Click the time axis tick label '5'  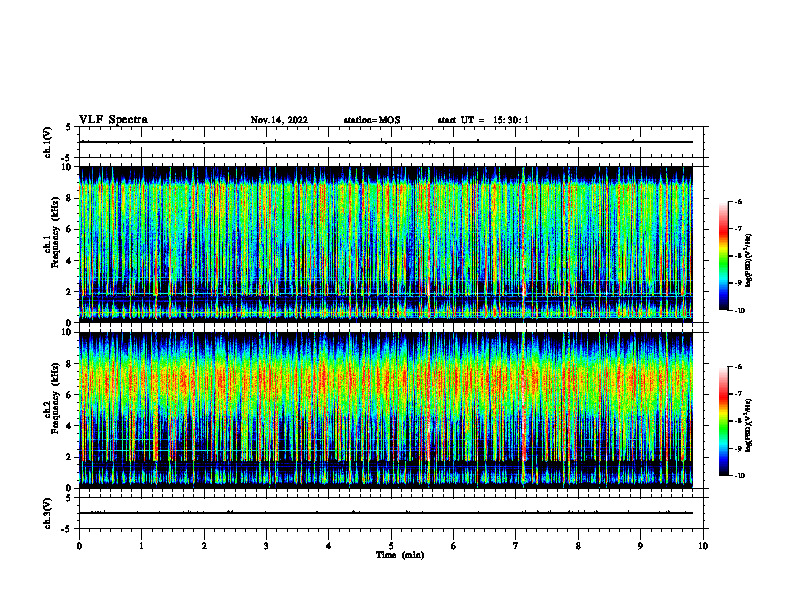[391, 546]
